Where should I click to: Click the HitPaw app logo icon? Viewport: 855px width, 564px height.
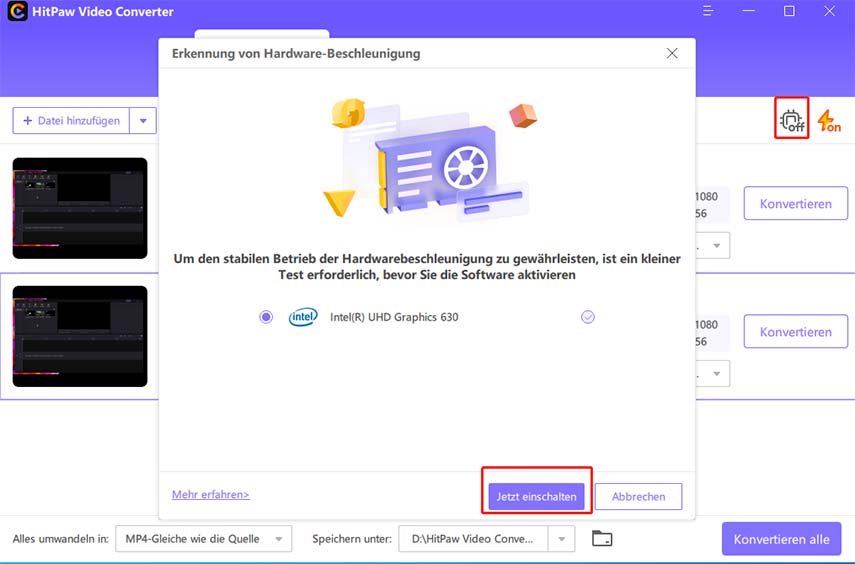click(x=17, y=11)
